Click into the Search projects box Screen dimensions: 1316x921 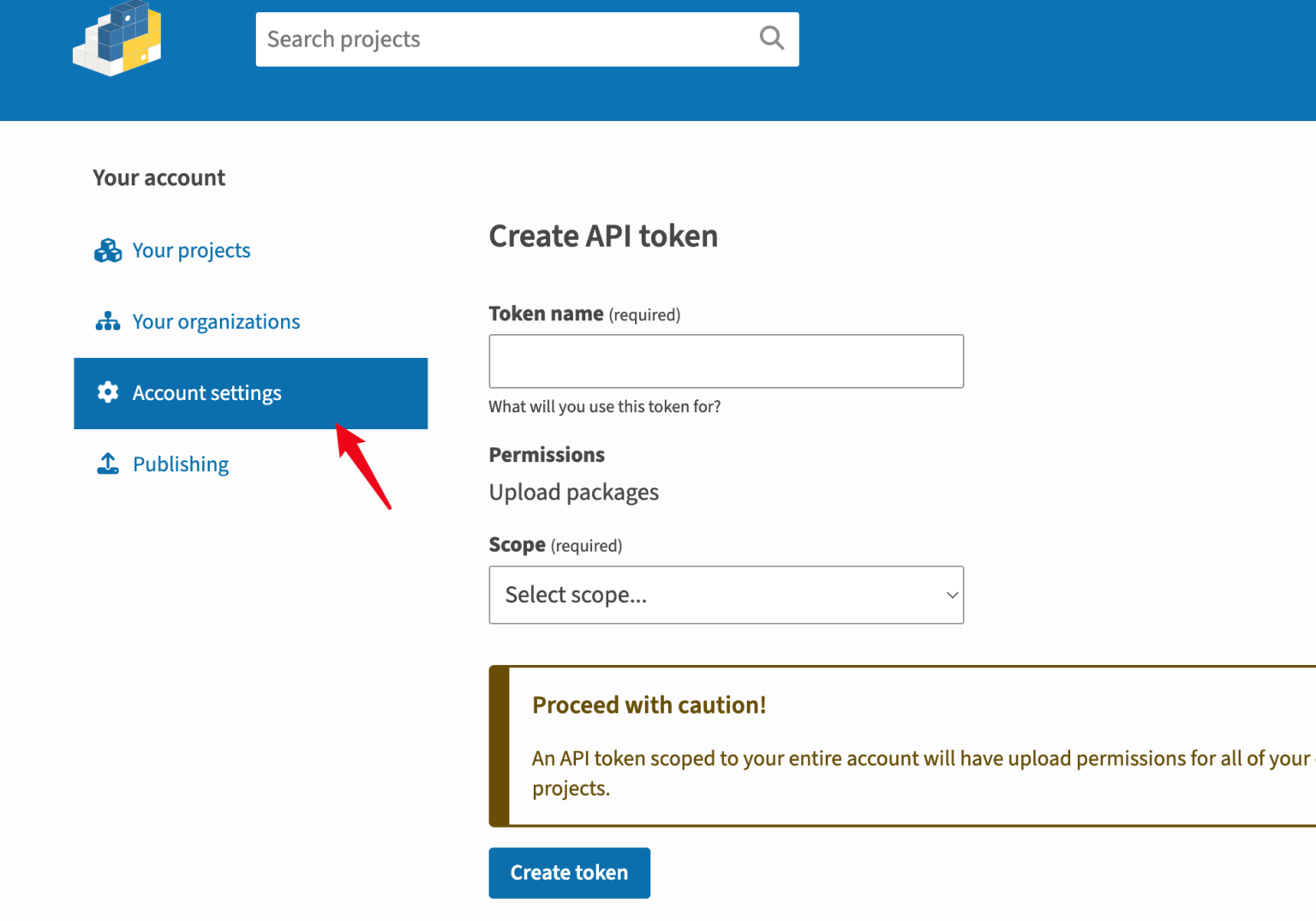point(505,39)
